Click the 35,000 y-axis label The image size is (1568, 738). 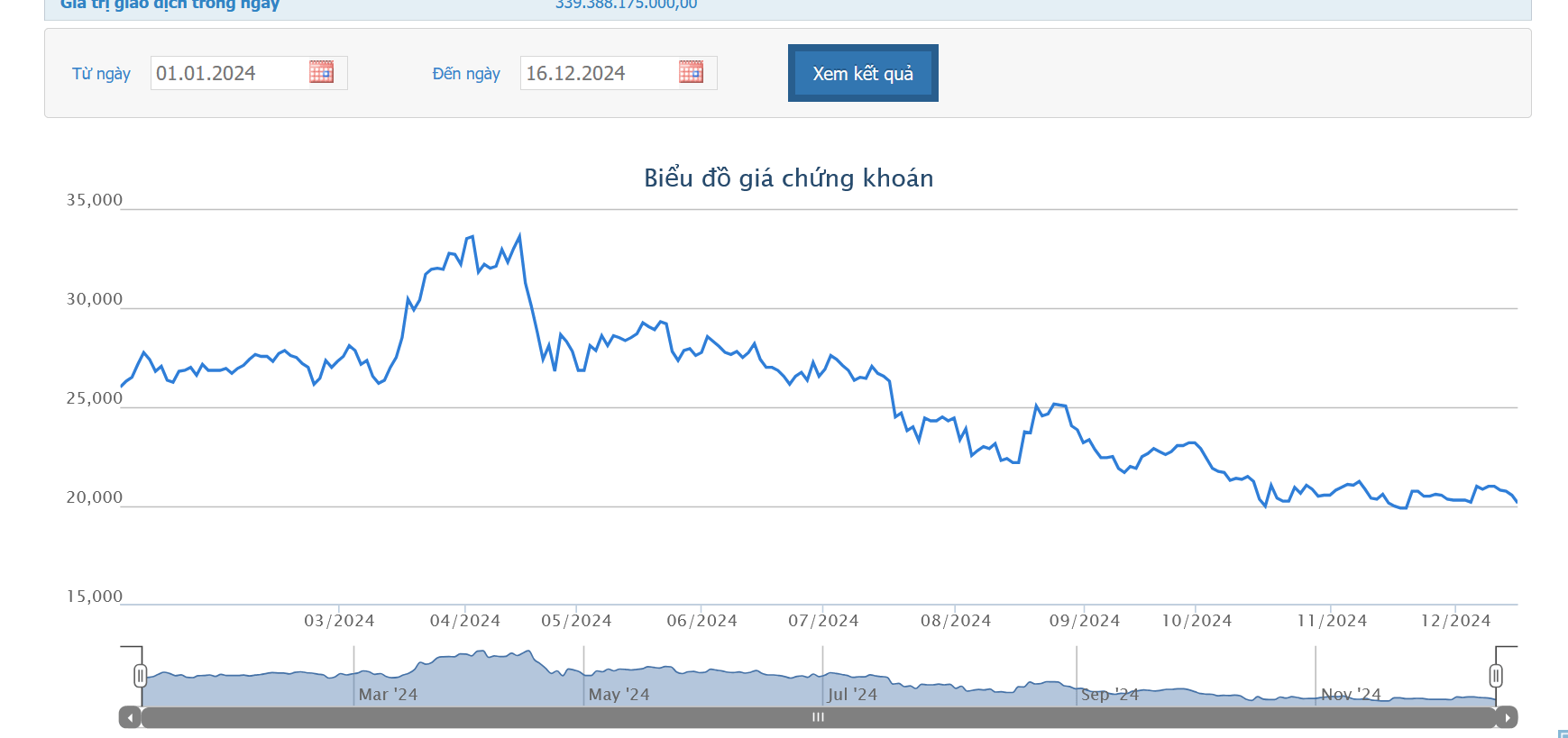pos(94,200)
